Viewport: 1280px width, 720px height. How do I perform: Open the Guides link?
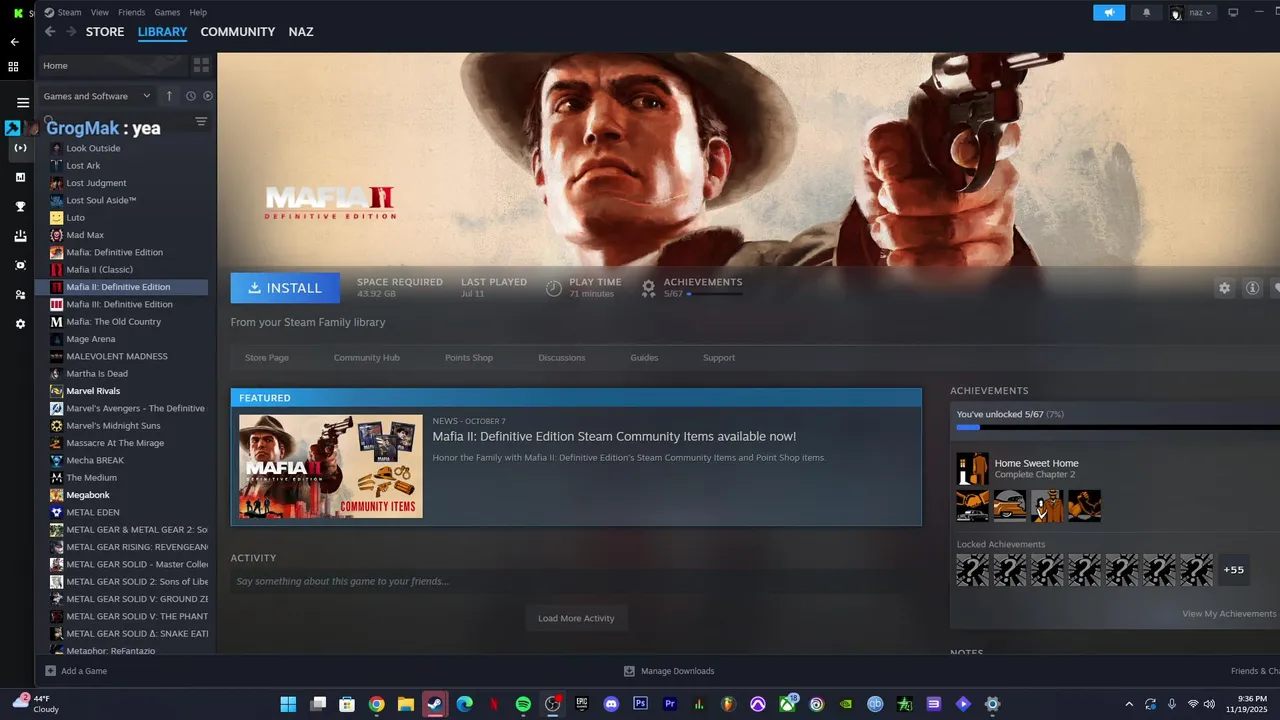(644, 358)
